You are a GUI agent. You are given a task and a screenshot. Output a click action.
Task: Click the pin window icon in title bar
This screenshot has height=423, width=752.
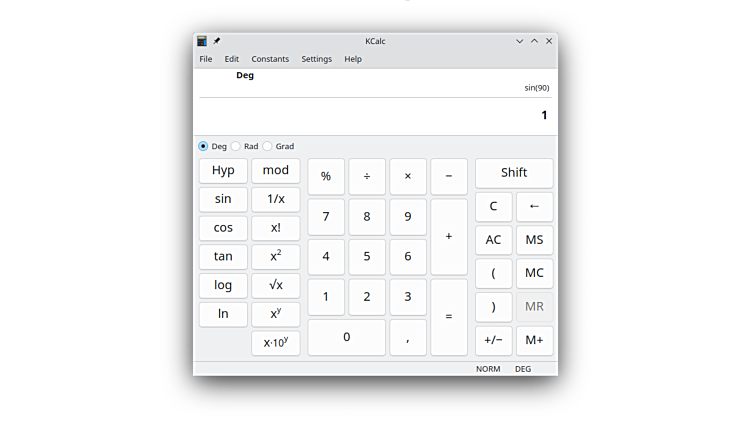[217, 41]
